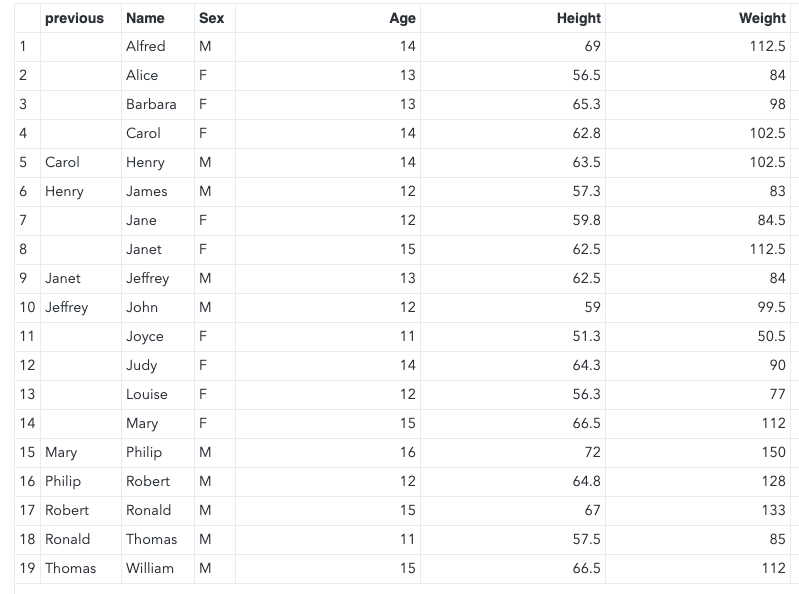
Task: Click Carol in the previous column
Action: 62,162
